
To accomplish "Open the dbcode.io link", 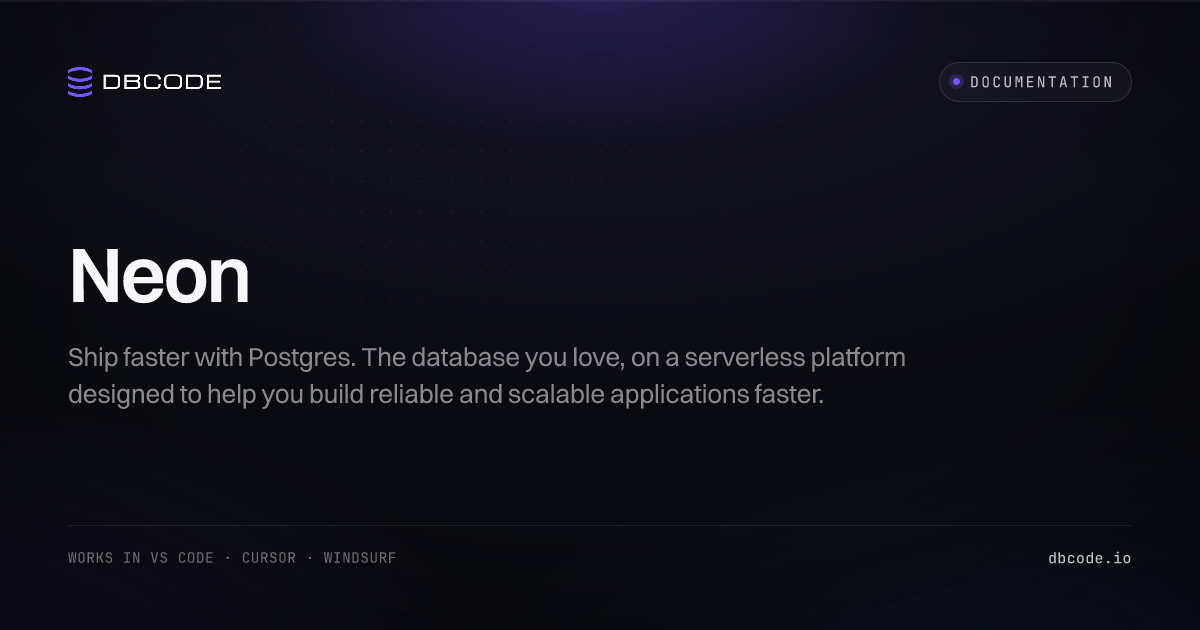I will pyautogui.click(x=1090, y=558).
